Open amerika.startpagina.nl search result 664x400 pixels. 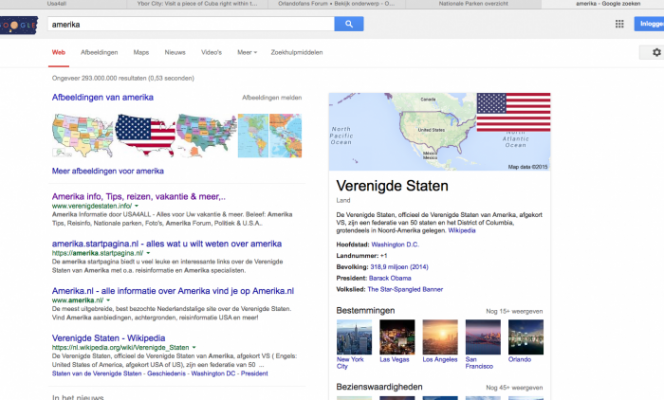166,244
